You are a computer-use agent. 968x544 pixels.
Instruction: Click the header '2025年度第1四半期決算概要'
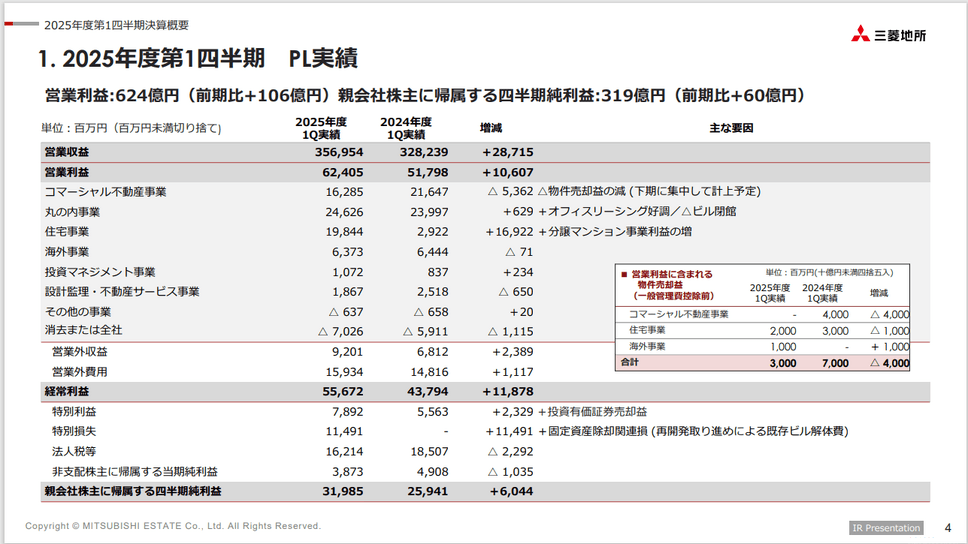[x=116, y=25]
